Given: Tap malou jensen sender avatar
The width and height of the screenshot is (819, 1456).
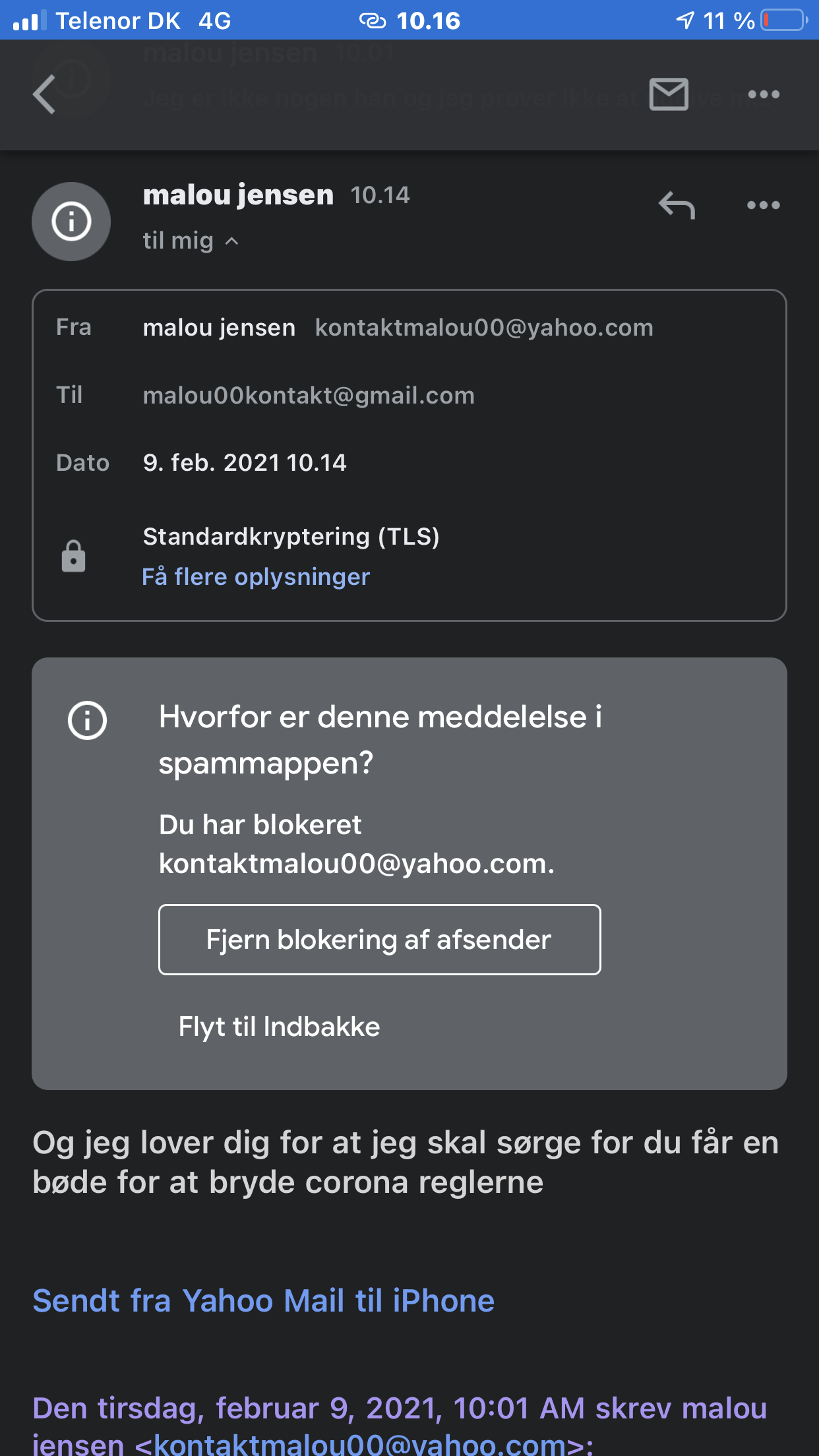Looking at the screenshot, I should (x=71, y=221).
